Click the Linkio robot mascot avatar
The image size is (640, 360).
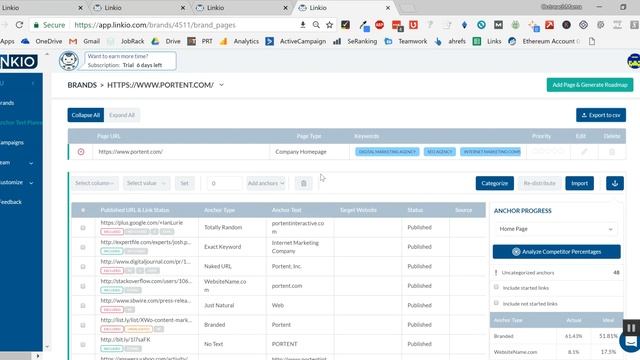[69, 61]
